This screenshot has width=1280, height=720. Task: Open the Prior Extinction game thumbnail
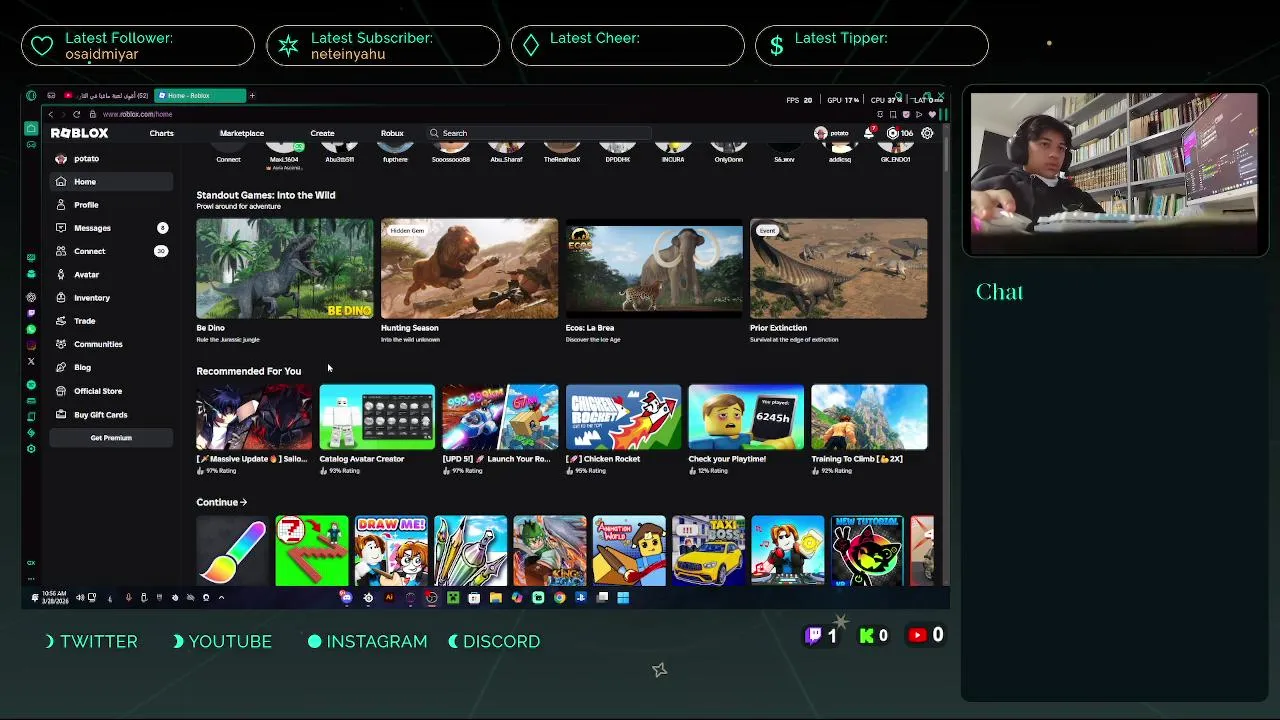[838, 269]
